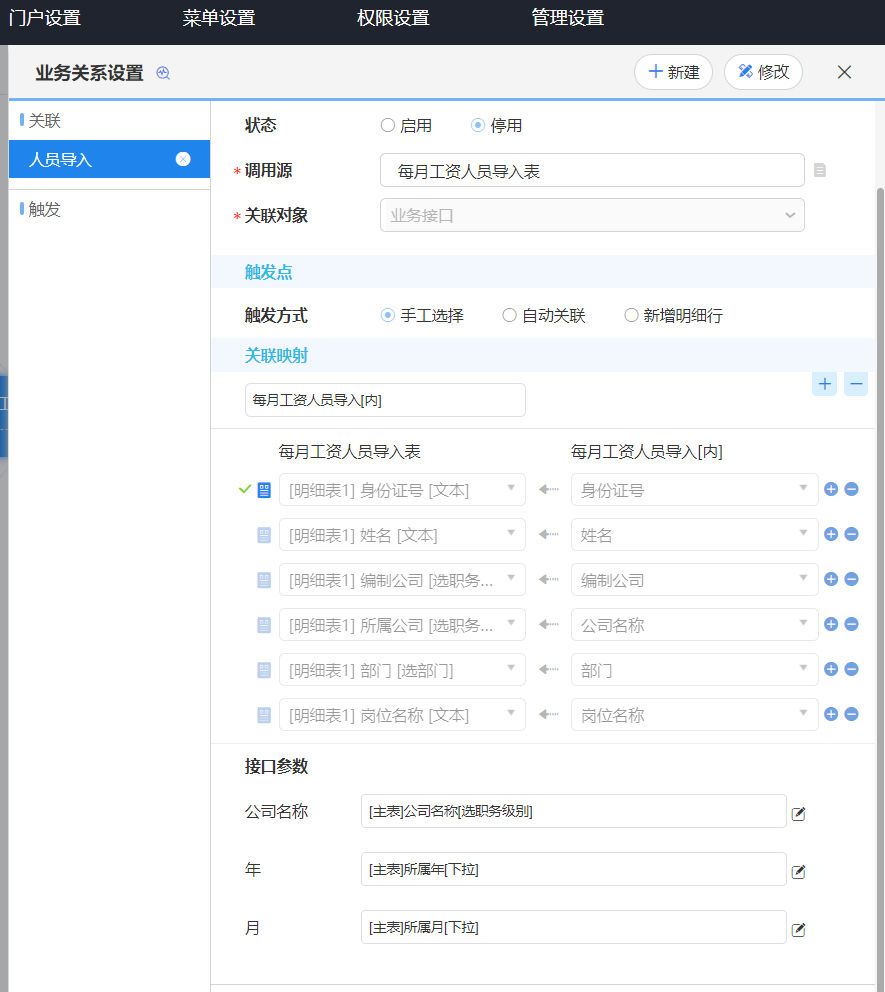Select the 启用 status radio button
885x992 pixels.
pyautogui.click(x=388, y=126)
